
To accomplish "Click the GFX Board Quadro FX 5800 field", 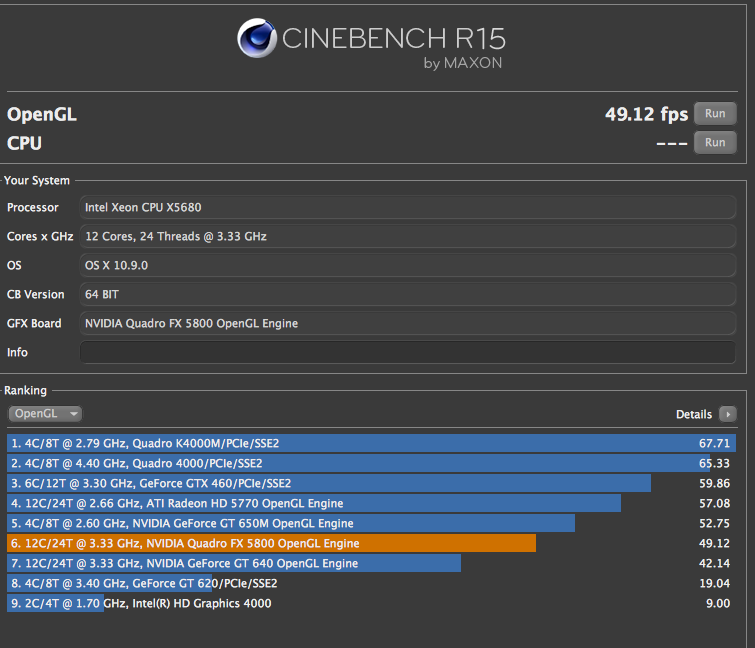I will pyautogui.click(x=407, y=323).
